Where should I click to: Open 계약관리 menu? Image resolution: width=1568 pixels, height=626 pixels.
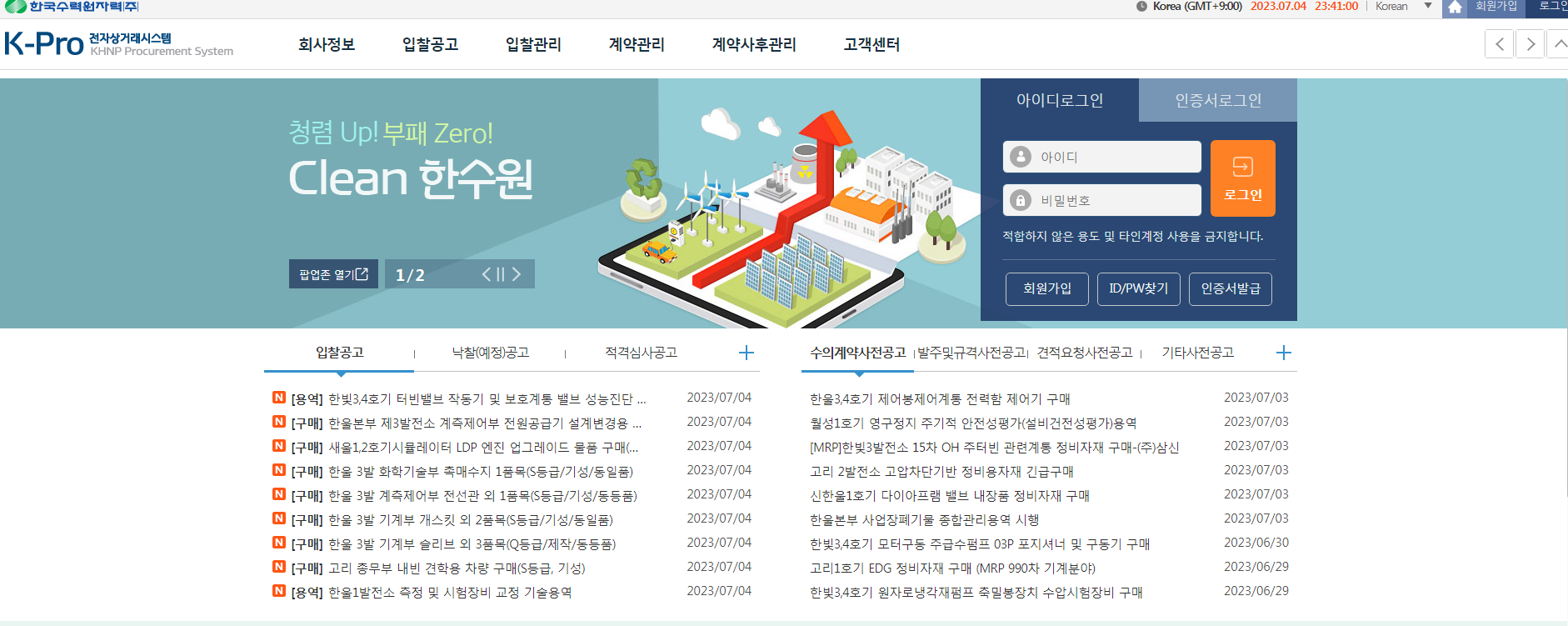point(637,44)
